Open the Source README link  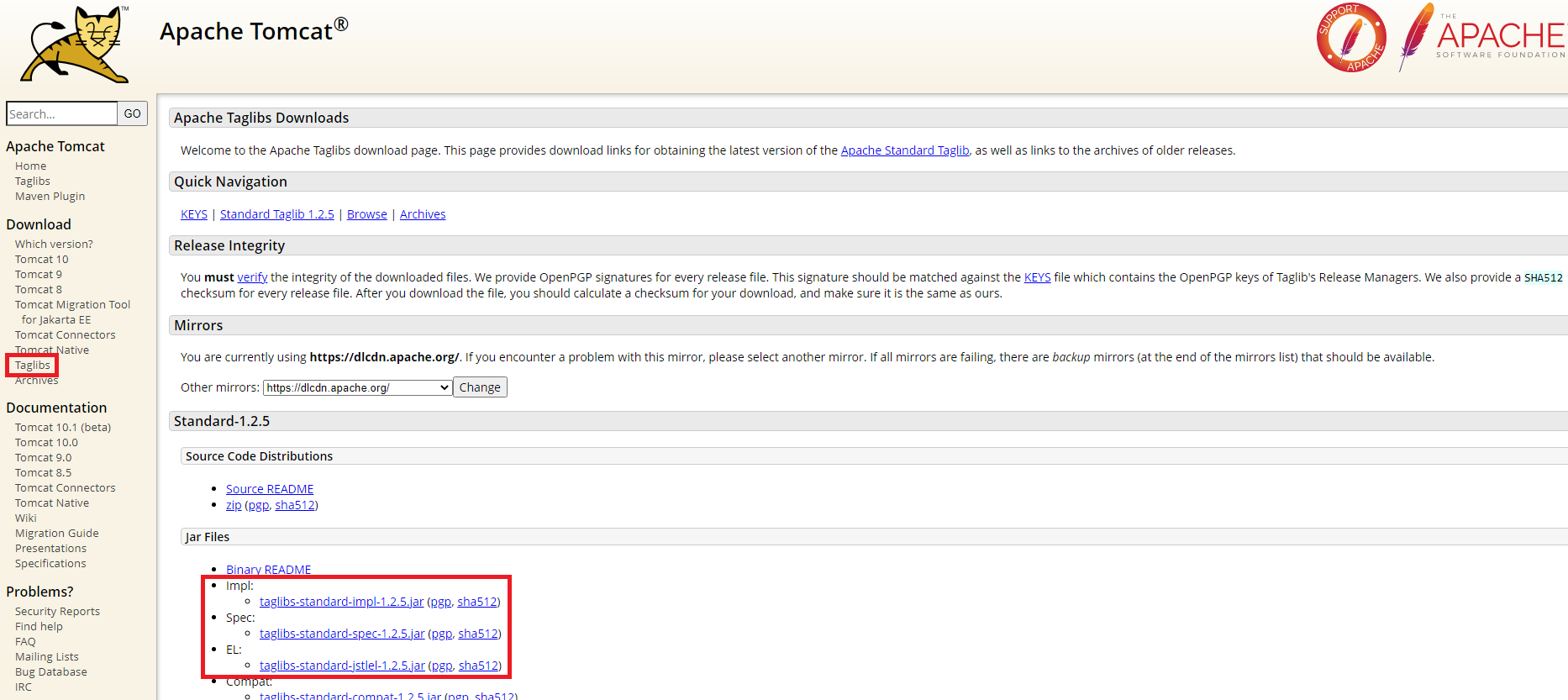(x=270, y=489)
